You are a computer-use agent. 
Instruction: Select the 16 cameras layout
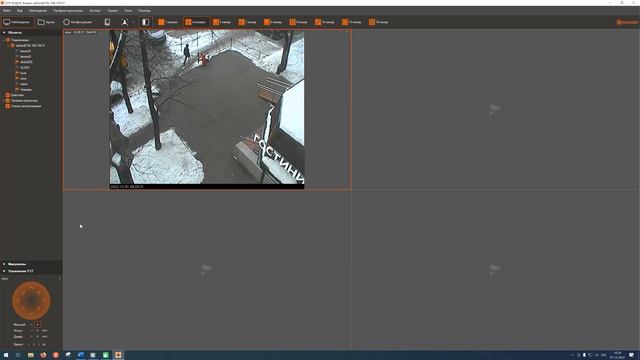click(379, 22)
